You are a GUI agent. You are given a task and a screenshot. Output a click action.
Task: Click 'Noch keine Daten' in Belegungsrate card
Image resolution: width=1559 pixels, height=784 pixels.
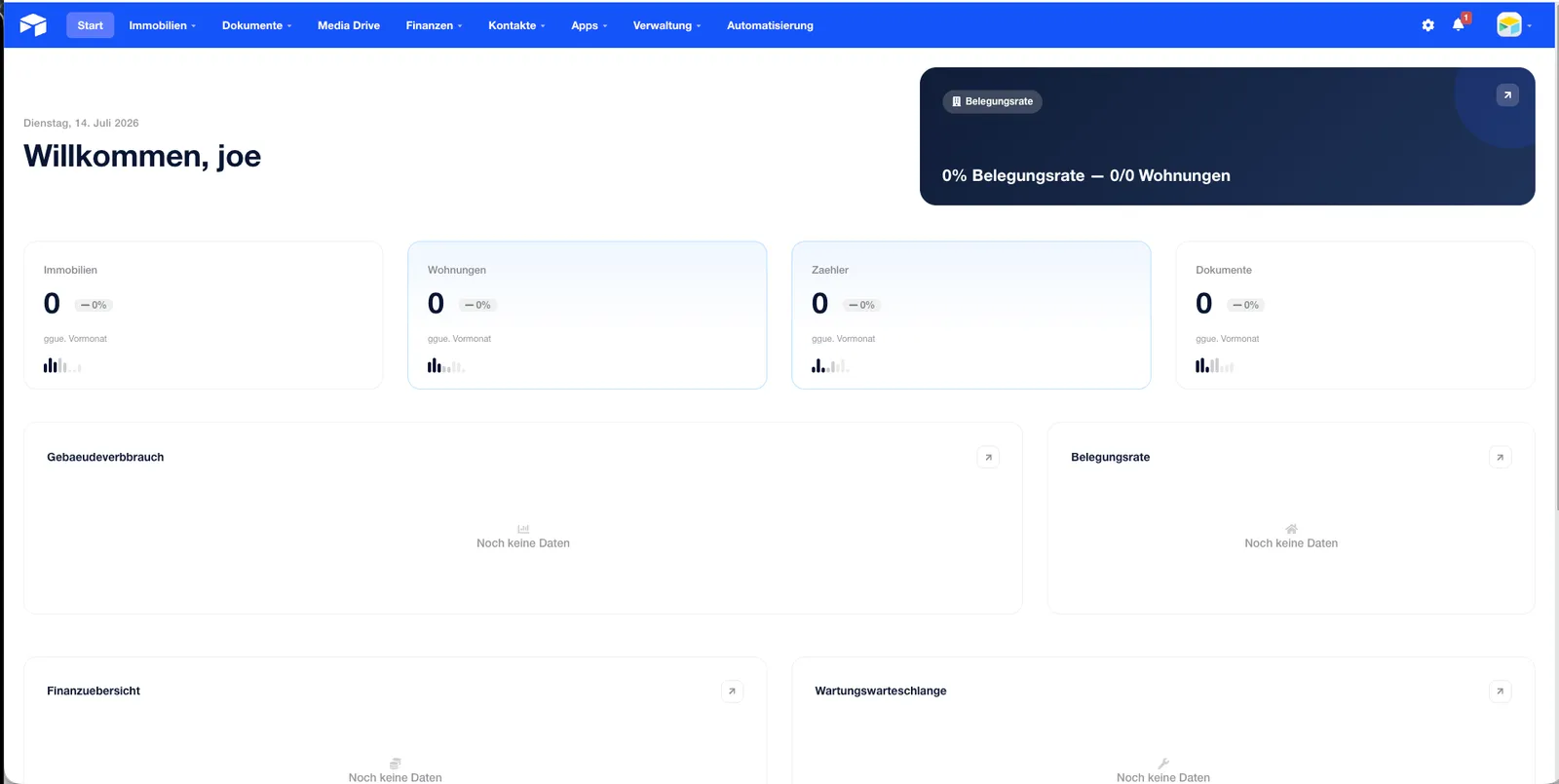click(1291, 543)
